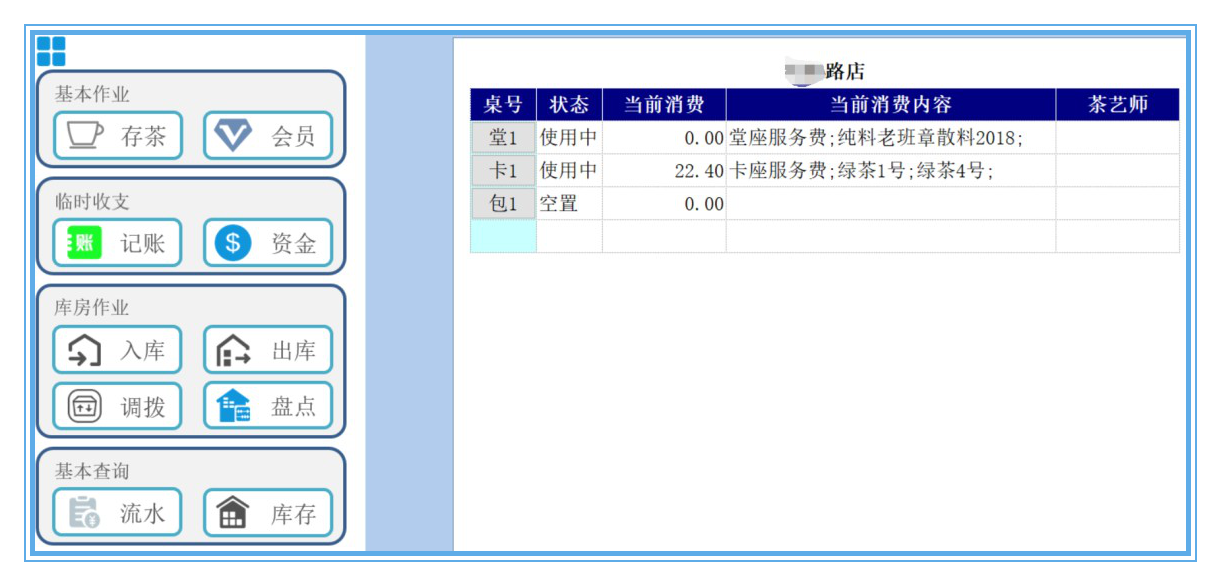Click 空置 status in 包1 row
The width and height of the screenshot is (1221, 586).
[569, 204]
